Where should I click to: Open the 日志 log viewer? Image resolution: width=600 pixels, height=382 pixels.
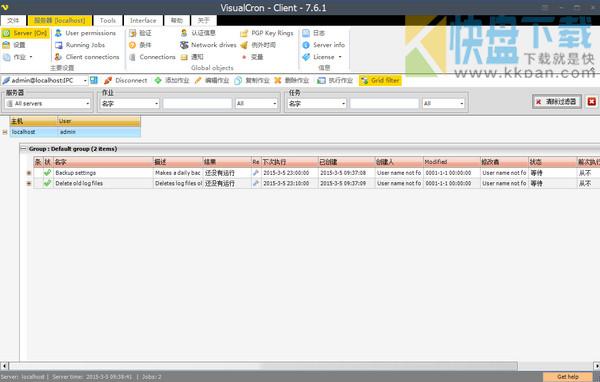[313, 33]
